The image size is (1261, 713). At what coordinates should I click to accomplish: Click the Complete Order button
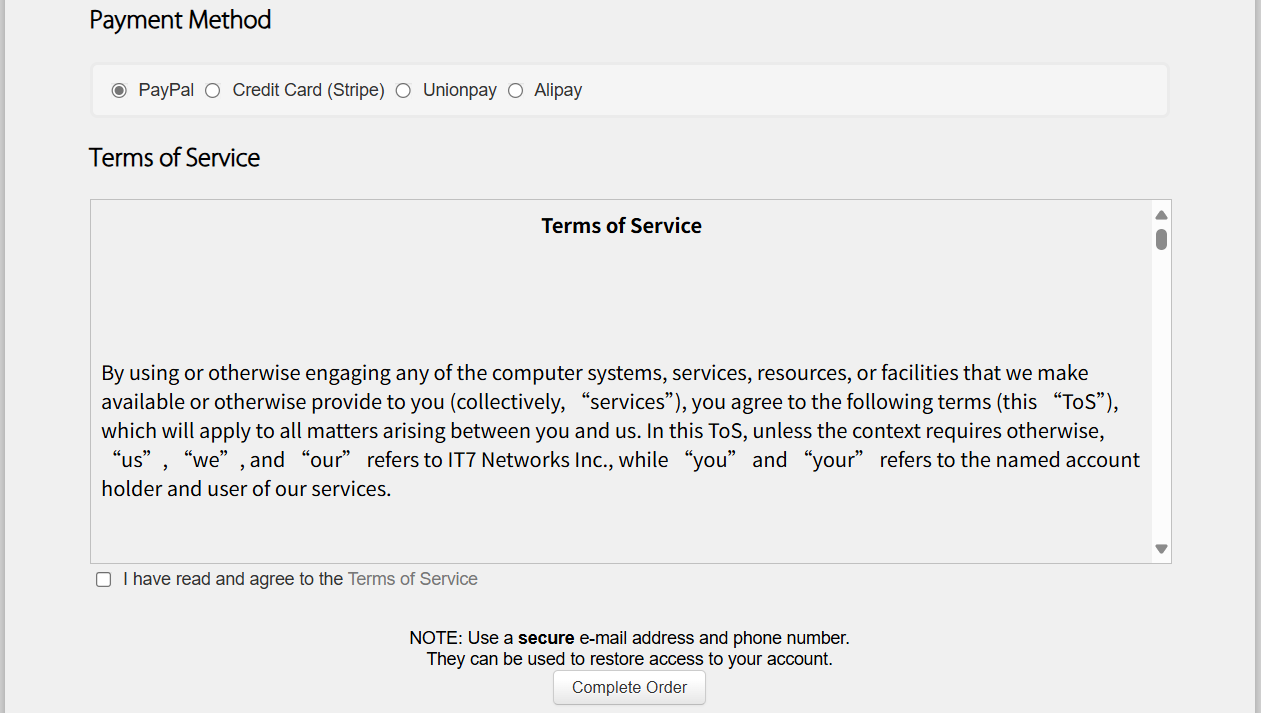[629, 688]
